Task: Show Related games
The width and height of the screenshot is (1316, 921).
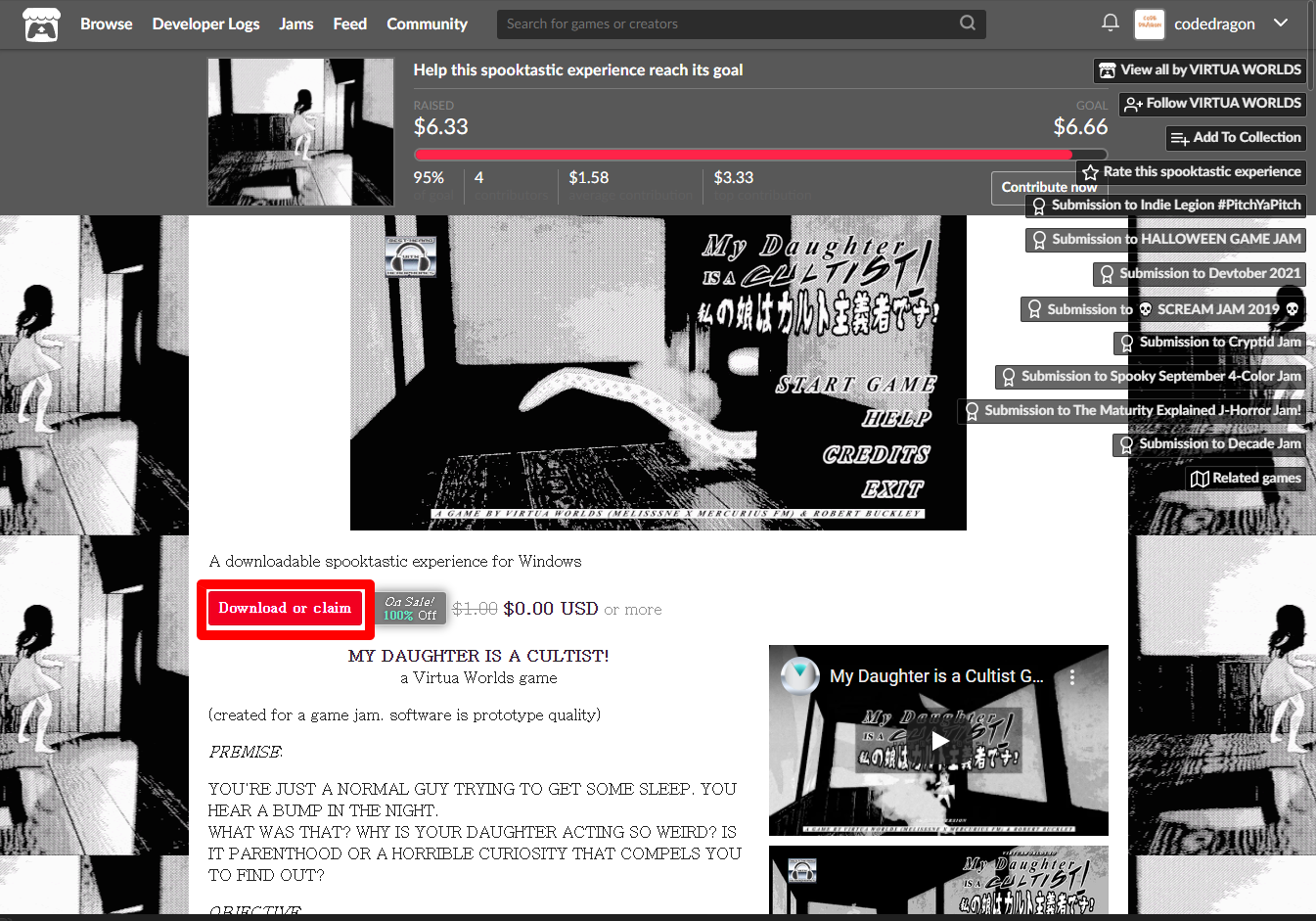Action: (1246, 479)
